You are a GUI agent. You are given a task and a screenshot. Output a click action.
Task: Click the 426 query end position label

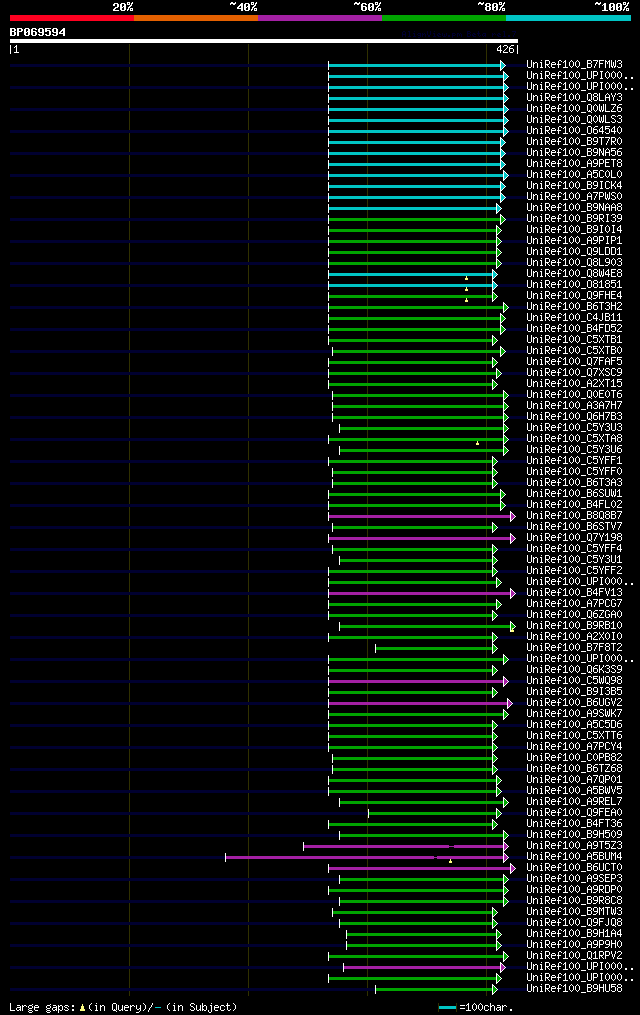point(505,49)
